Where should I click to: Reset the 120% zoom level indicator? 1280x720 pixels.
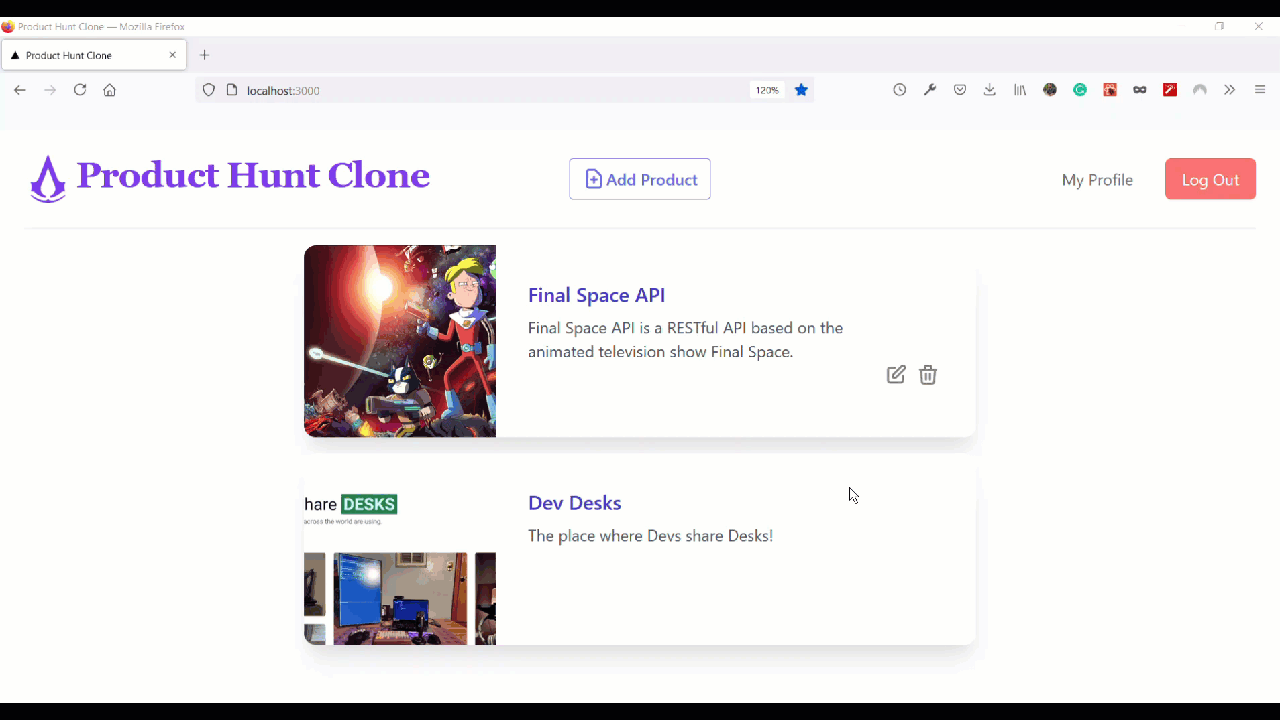(x=767, y=90)
